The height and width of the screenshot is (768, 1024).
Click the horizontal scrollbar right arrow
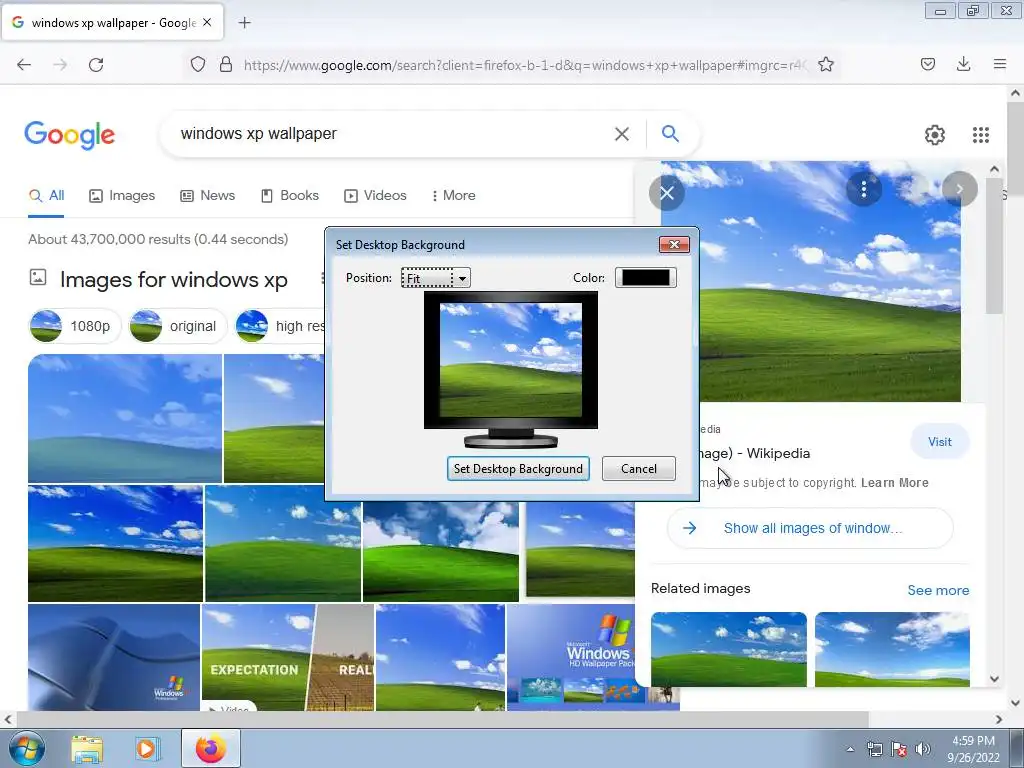999,720
